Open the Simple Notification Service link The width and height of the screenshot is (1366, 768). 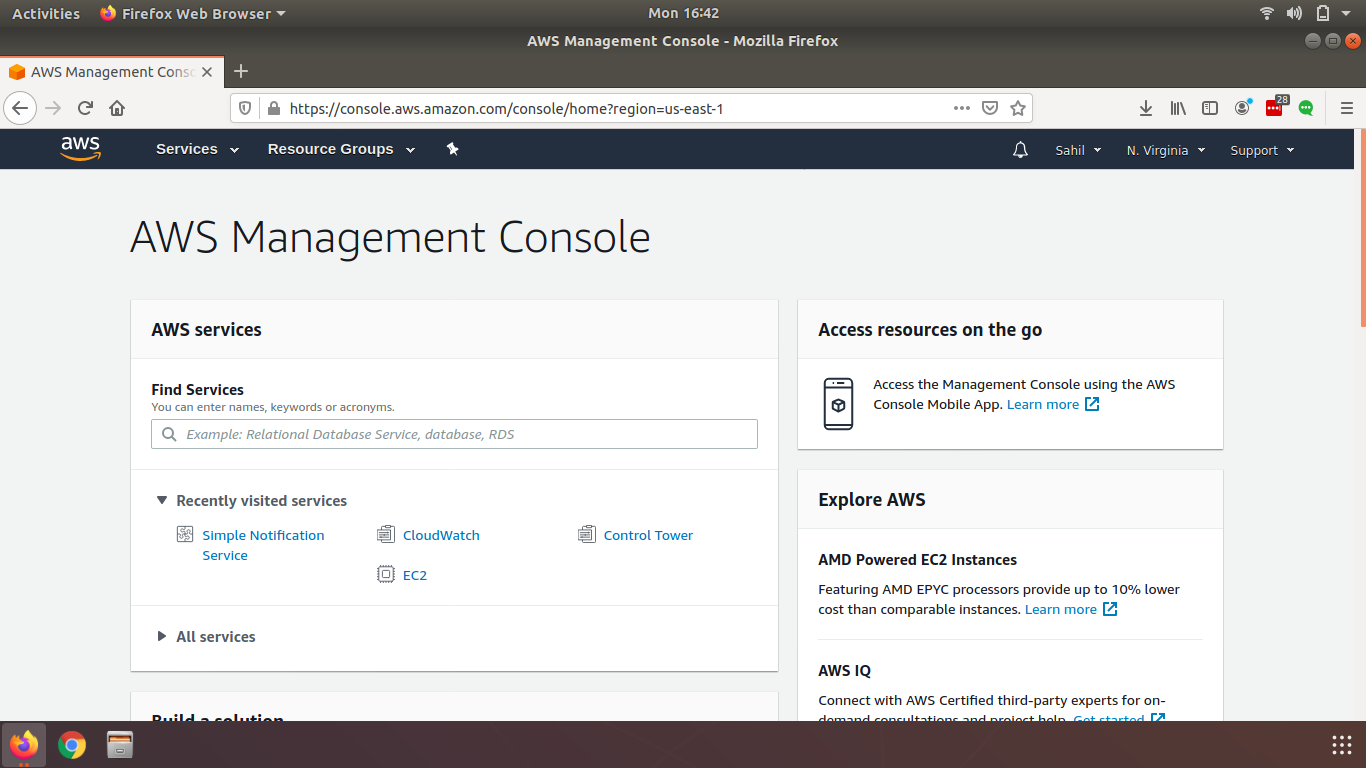point(263,545)
